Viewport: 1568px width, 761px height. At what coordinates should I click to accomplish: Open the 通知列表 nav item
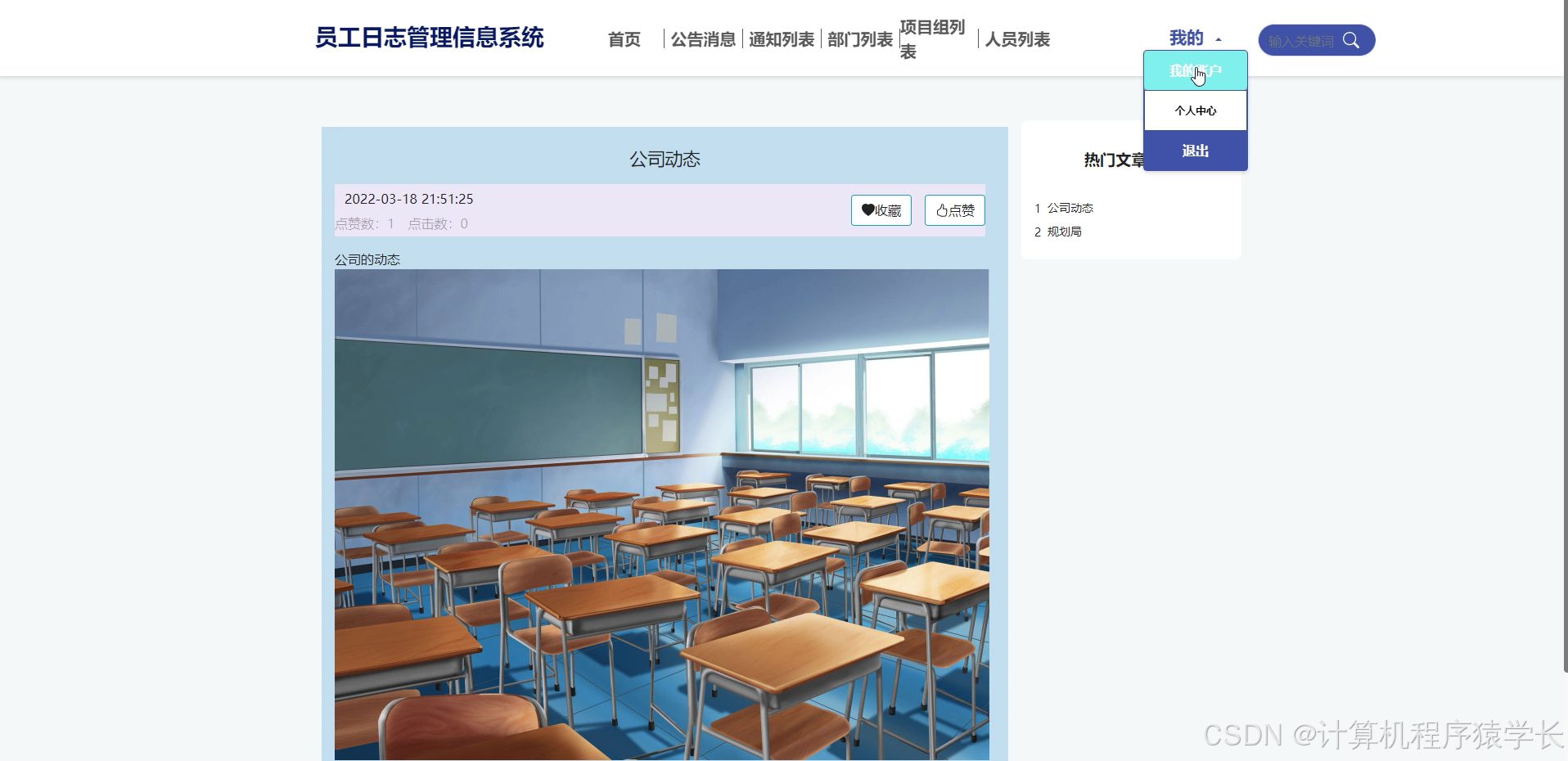coord(782,39)
